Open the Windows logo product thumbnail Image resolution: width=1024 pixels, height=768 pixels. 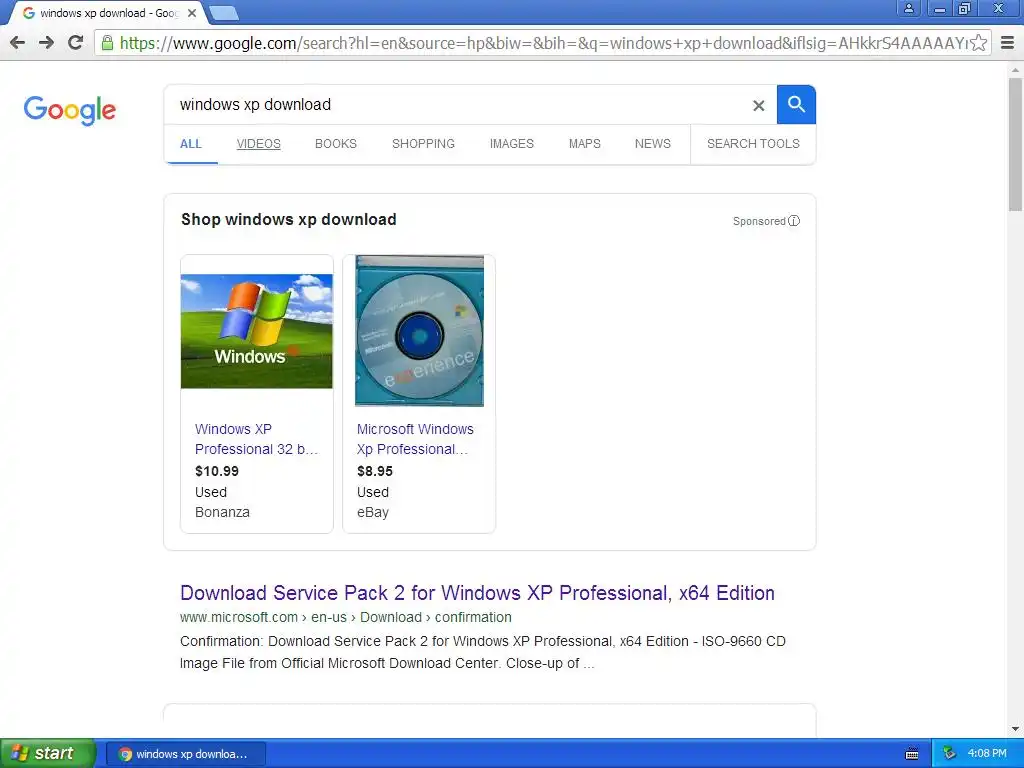click(257, 331)
